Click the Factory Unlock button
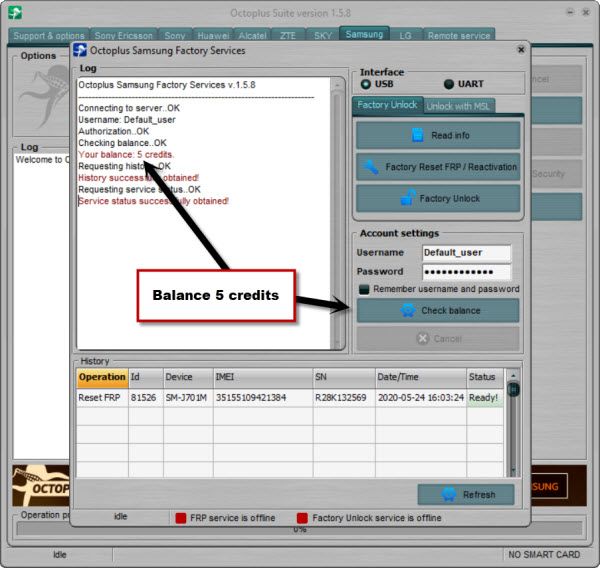Image resolution: width=600 pixels, height=568 pixels. tap(438, 198)
